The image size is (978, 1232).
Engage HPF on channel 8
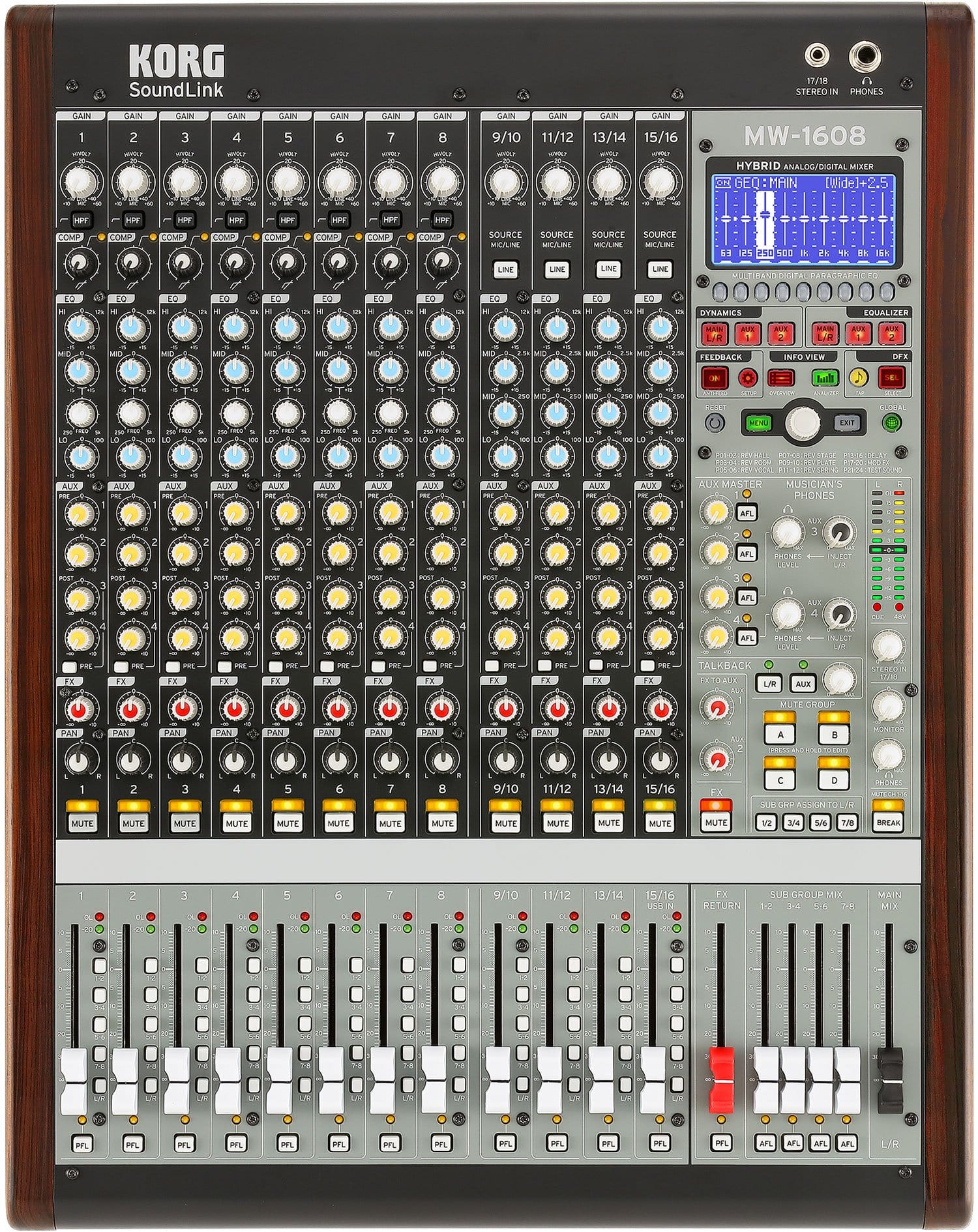click(x=443, y=220)
